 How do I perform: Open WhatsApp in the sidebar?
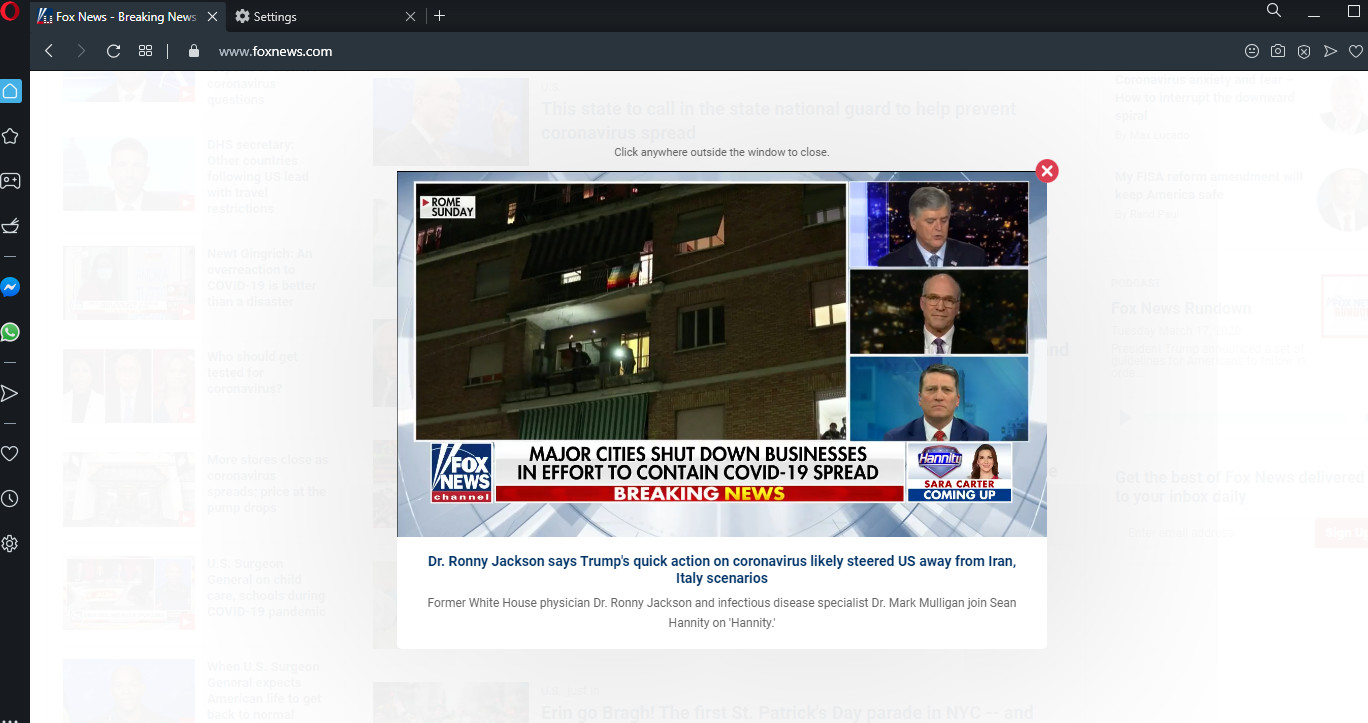10,332
